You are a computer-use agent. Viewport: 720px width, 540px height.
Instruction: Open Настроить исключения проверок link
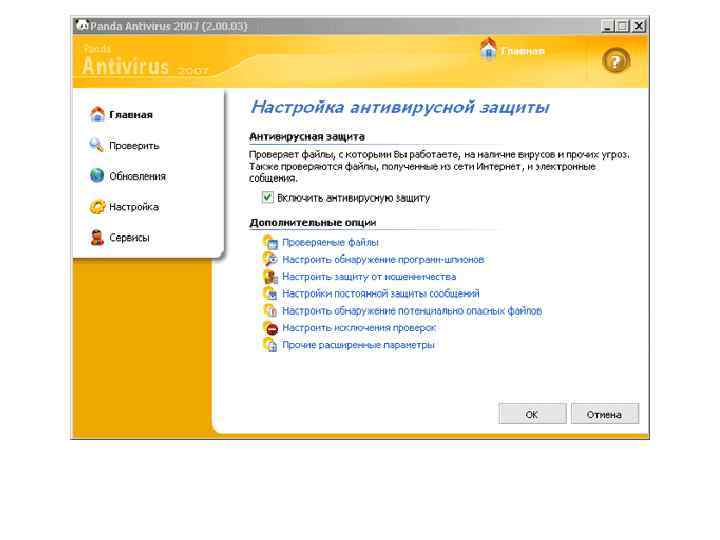359,328
